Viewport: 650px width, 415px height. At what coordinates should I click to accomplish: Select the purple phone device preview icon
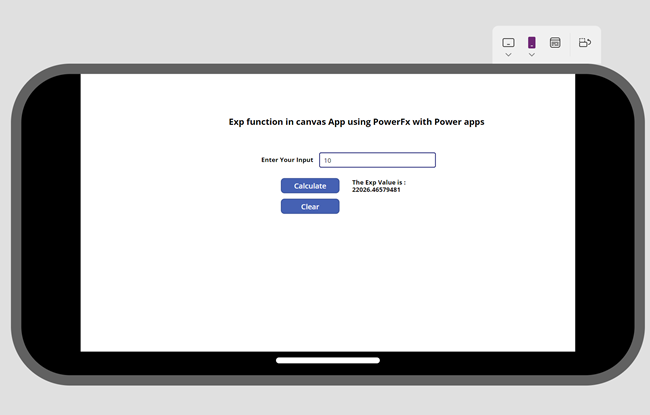(x=531, y=42)
